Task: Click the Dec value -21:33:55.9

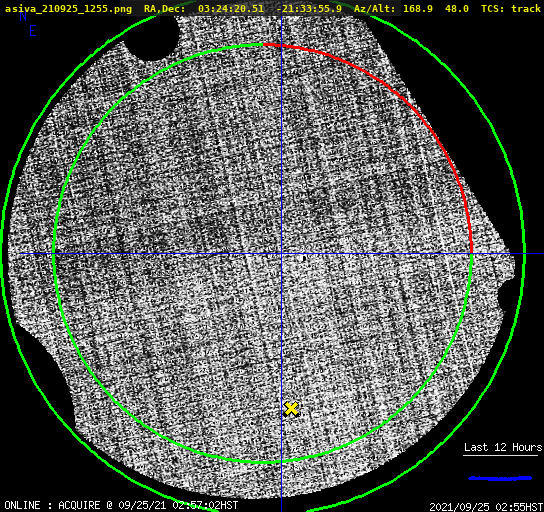Action: (x=309, y=9)
